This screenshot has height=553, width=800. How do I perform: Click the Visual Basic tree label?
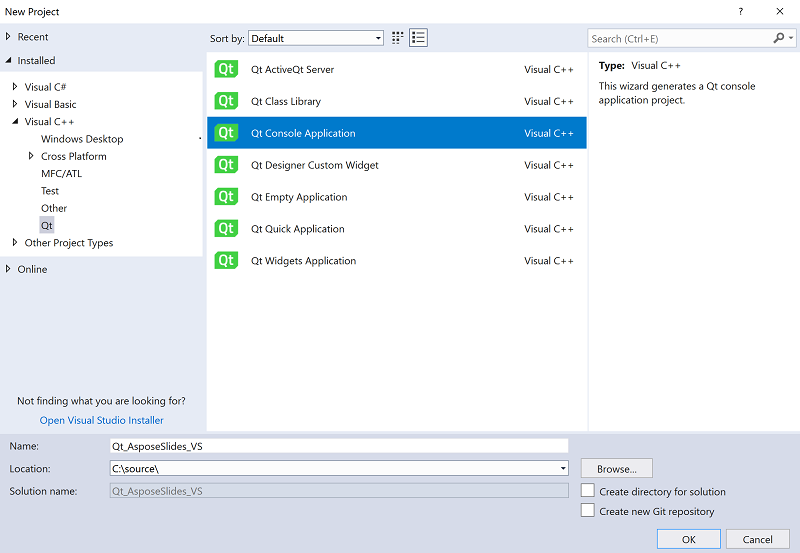(51, 104)
